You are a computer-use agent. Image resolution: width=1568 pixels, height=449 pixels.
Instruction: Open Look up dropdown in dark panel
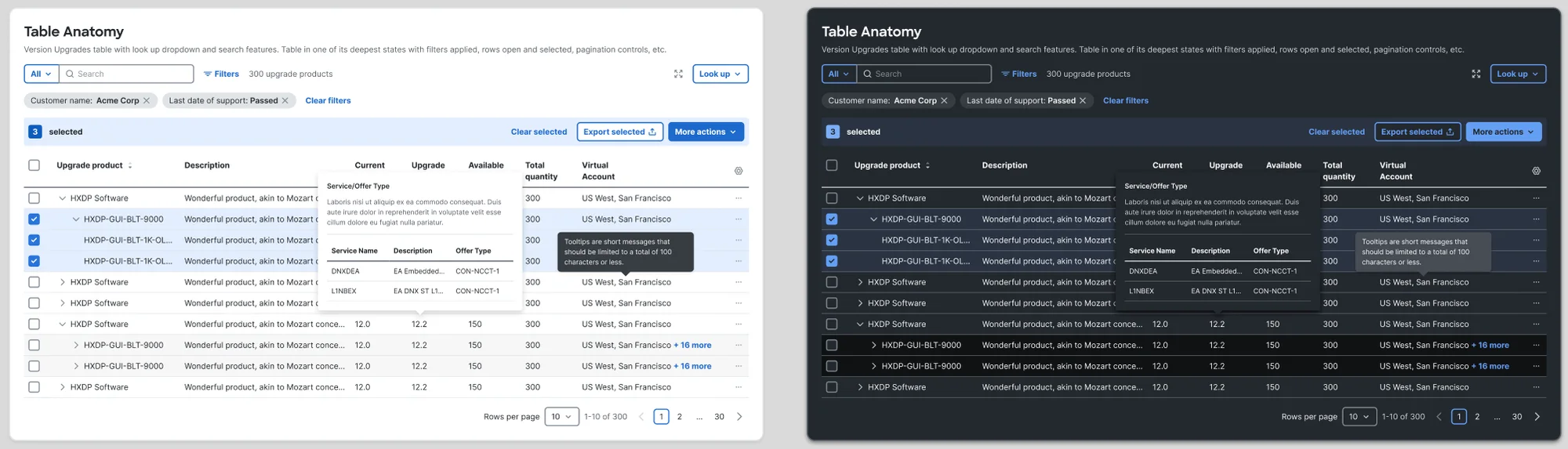click(1518, 74)
